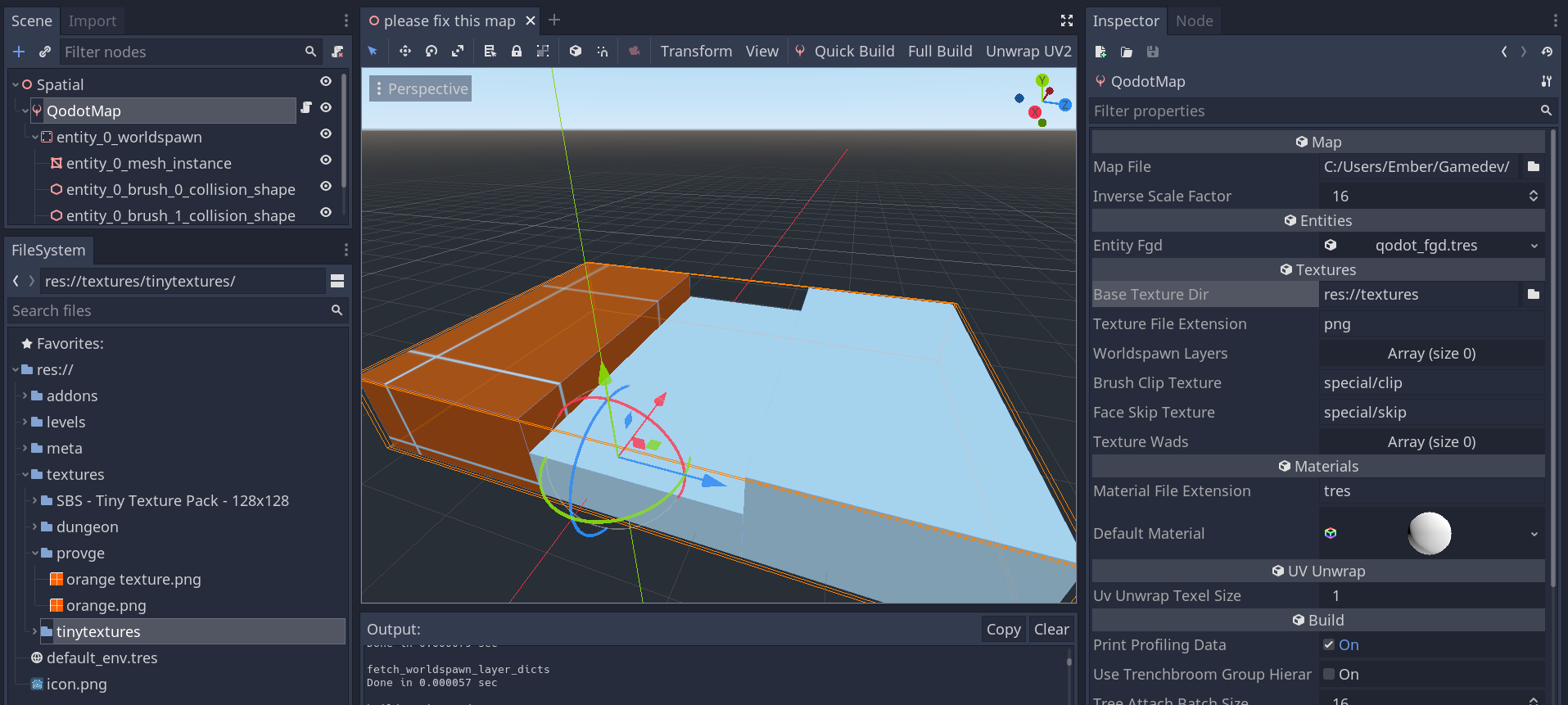The image size is (1568, 705).
Task: Clear the Output log
Action: [x=1051, y=629]
